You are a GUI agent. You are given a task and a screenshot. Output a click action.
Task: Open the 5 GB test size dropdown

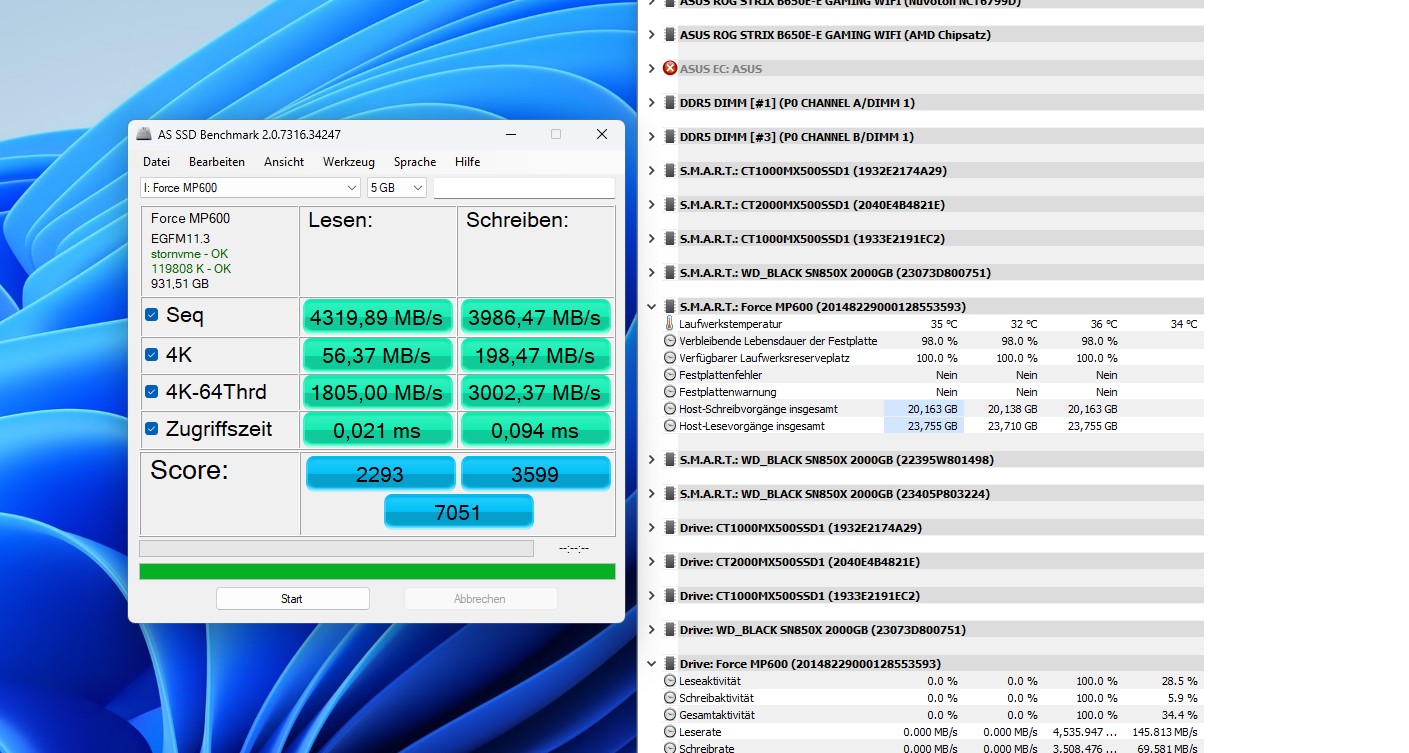pos(397,188)
